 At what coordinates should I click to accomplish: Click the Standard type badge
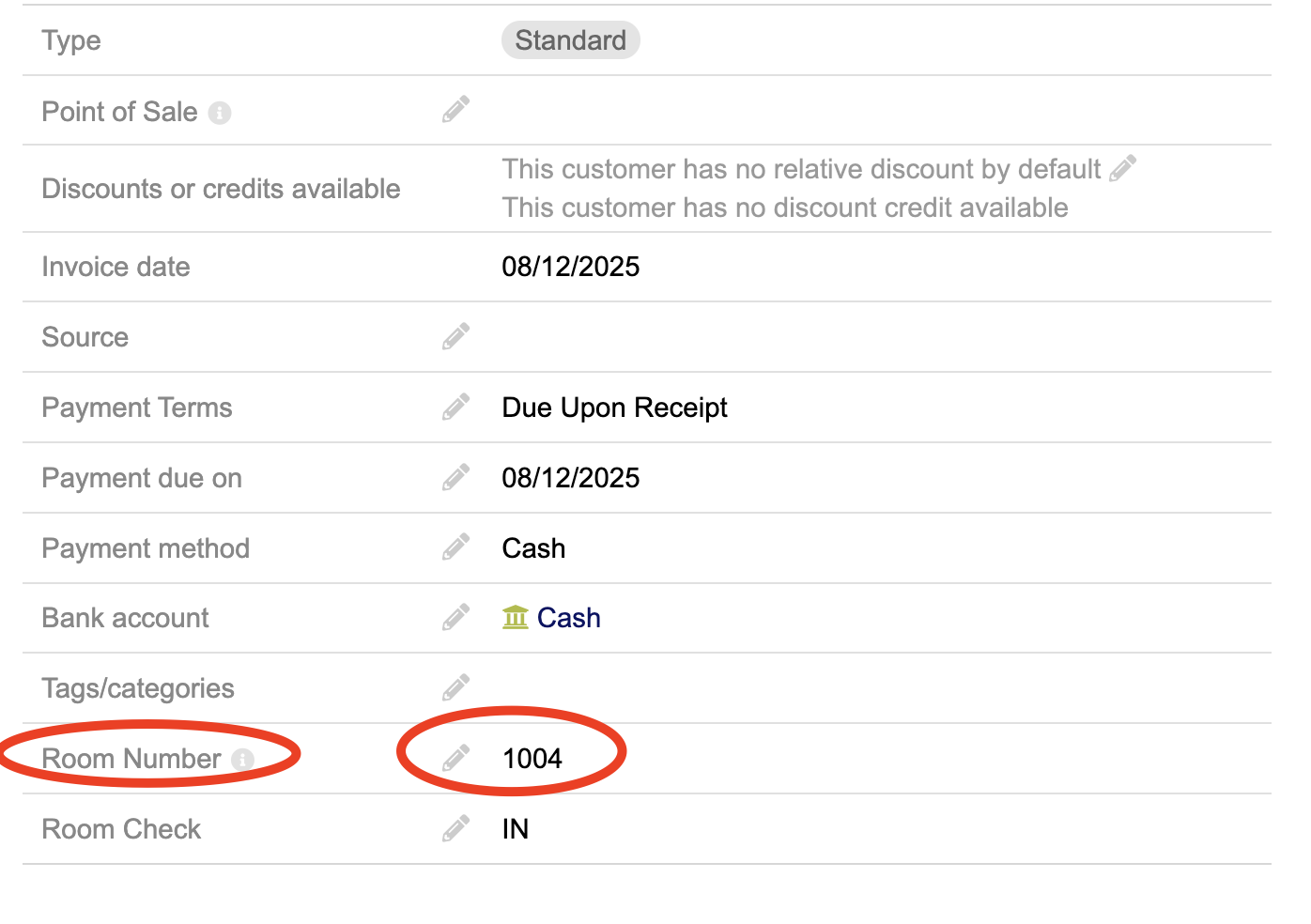570,40
